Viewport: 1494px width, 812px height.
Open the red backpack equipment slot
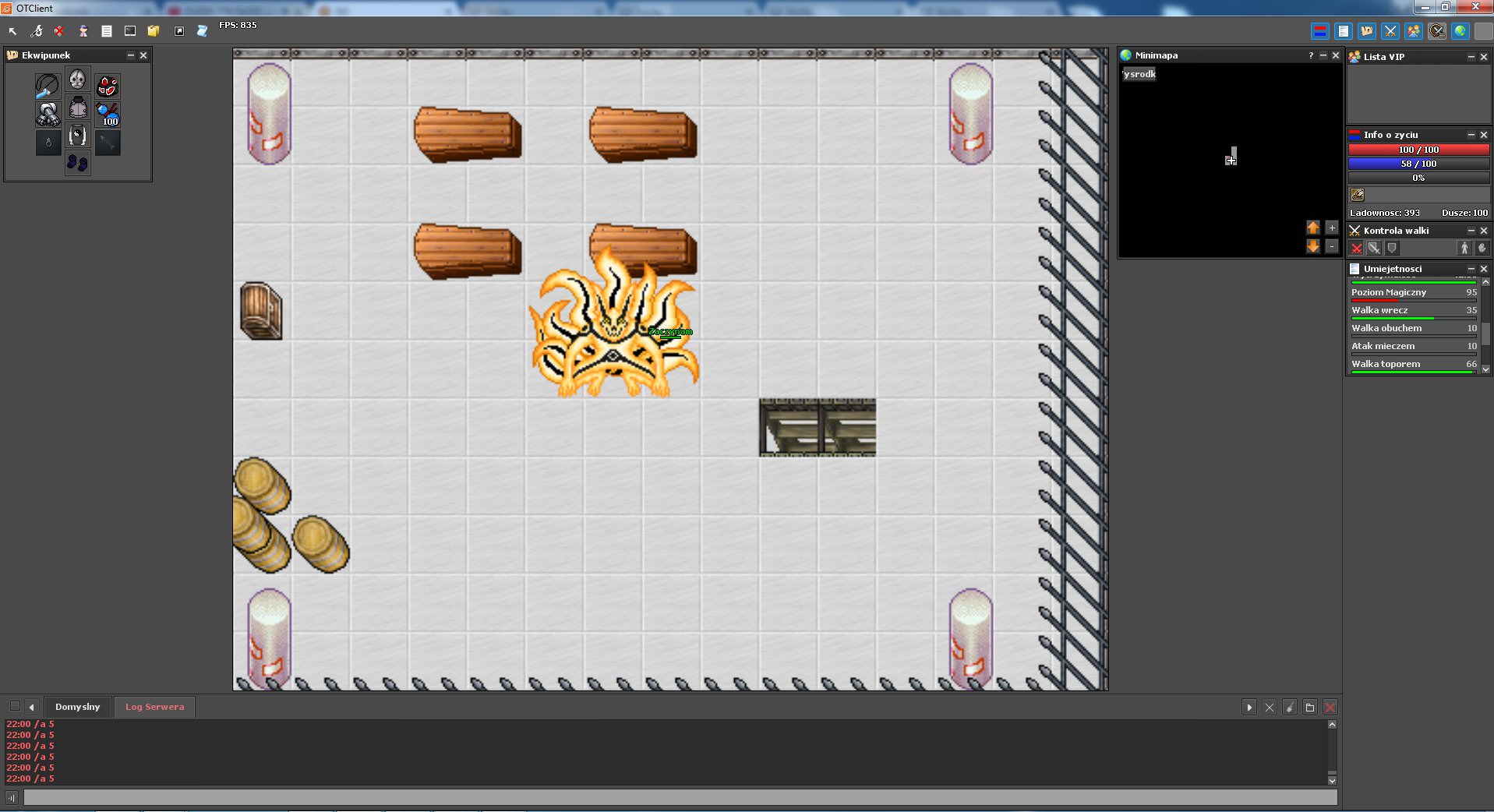click(108, 86)
